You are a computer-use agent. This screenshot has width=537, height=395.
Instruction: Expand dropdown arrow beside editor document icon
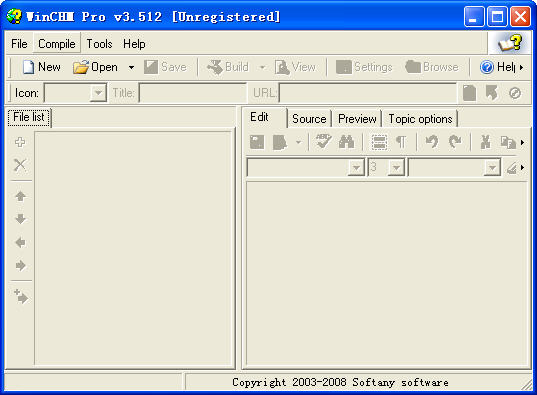click(x=299, y=142)
